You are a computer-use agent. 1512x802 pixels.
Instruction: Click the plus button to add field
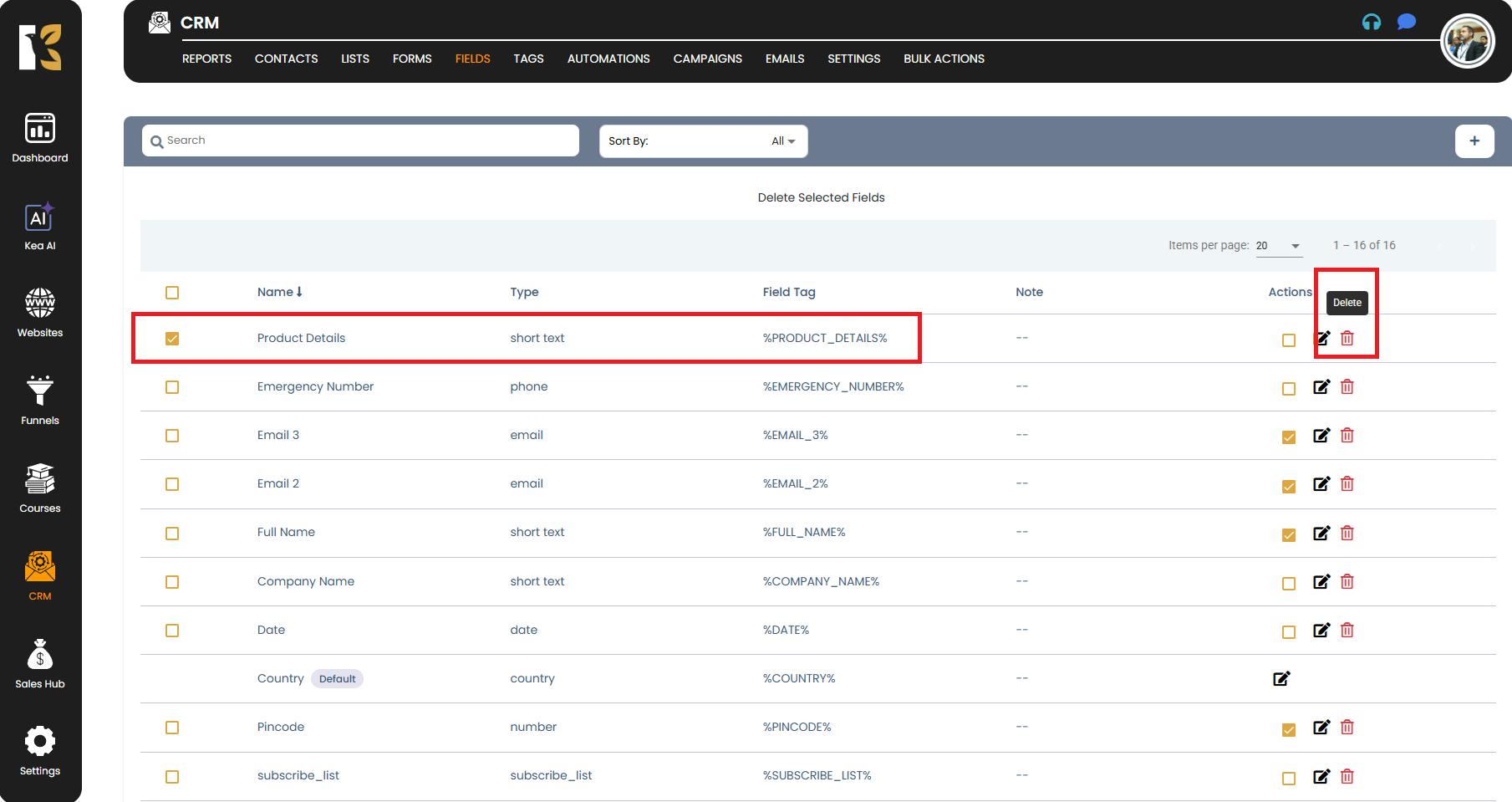tap(1474, 141)
